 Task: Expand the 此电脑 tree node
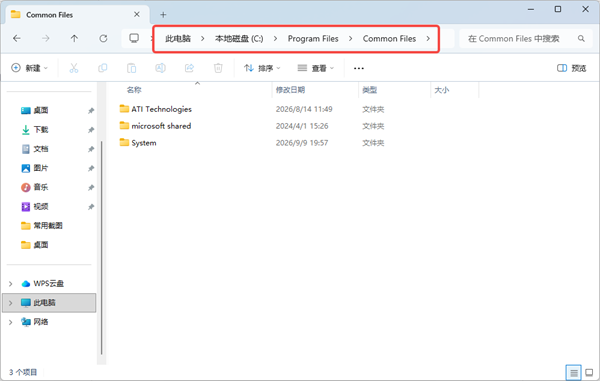coord(11,303)
